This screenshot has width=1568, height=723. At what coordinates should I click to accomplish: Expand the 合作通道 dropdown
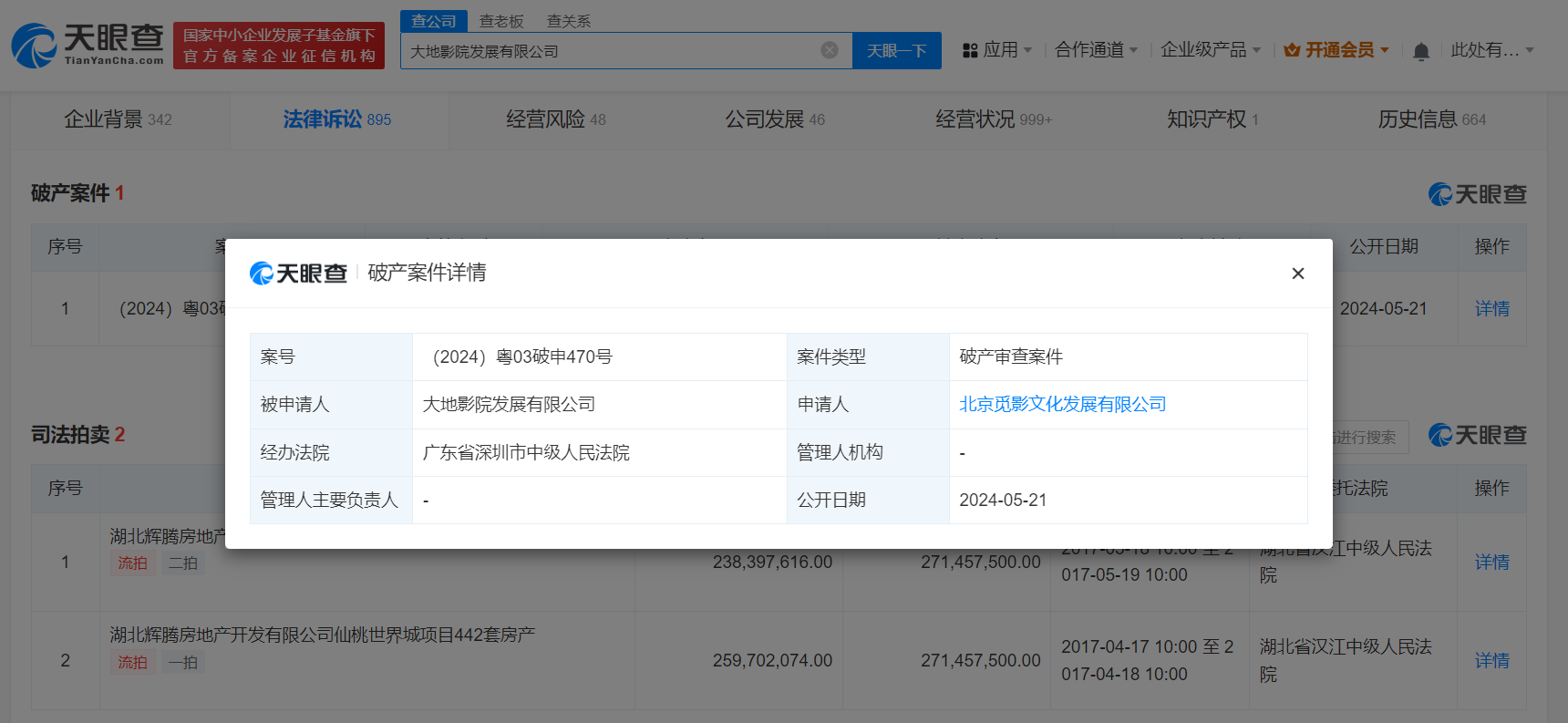click(x=1097, y=50)
